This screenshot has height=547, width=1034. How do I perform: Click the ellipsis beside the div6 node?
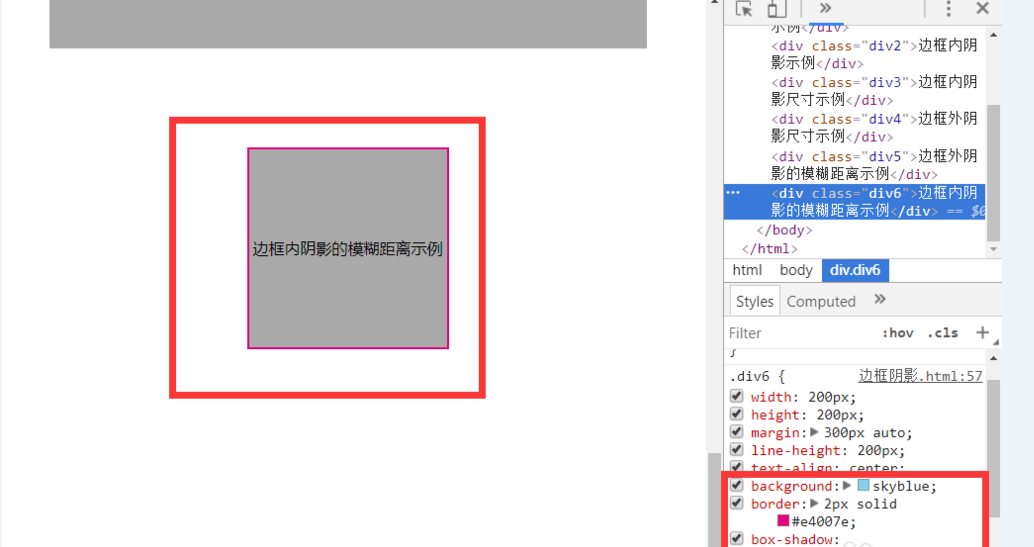[732, 193]
